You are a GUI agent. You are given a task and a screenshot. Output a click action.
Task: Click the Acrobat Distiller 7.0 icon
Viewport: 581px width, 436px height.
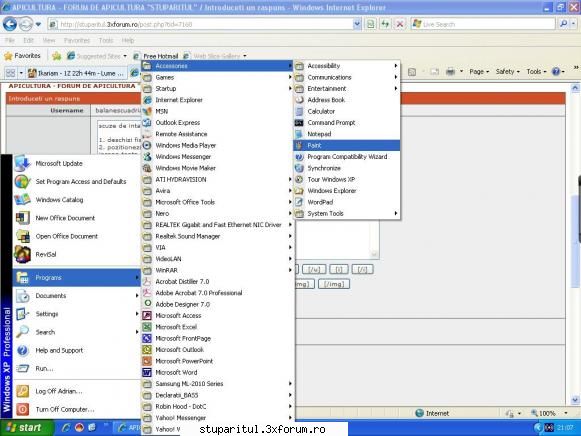tap(147, 282)
